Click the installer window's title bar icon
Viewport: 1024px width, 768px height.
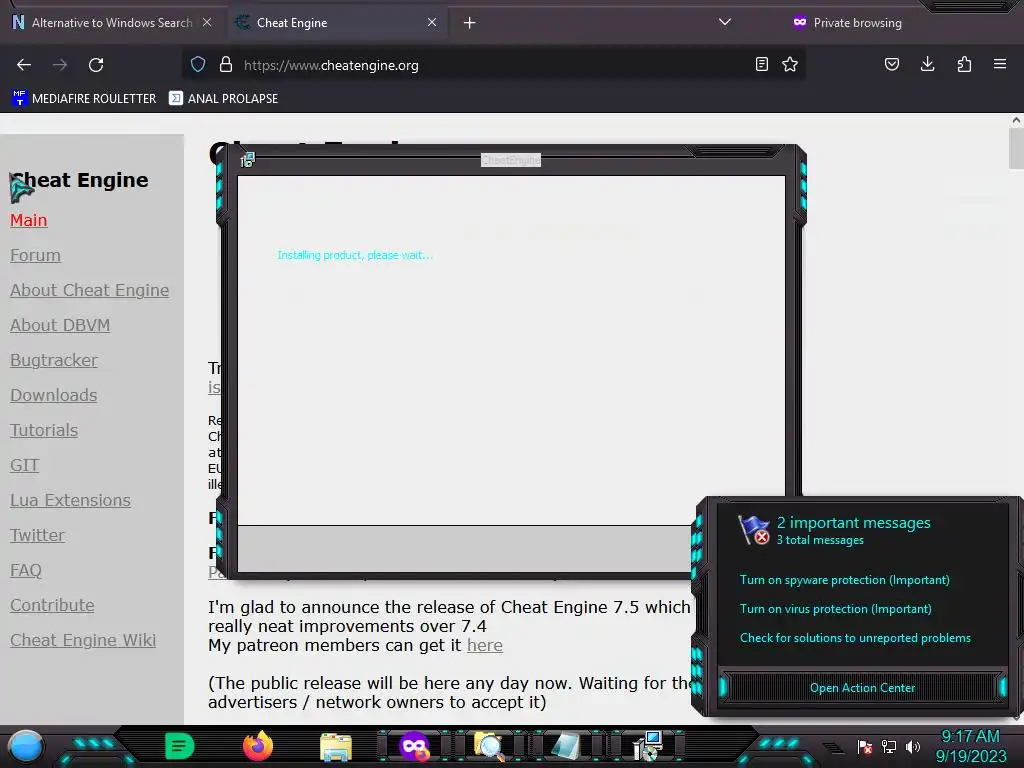point(247,160)
